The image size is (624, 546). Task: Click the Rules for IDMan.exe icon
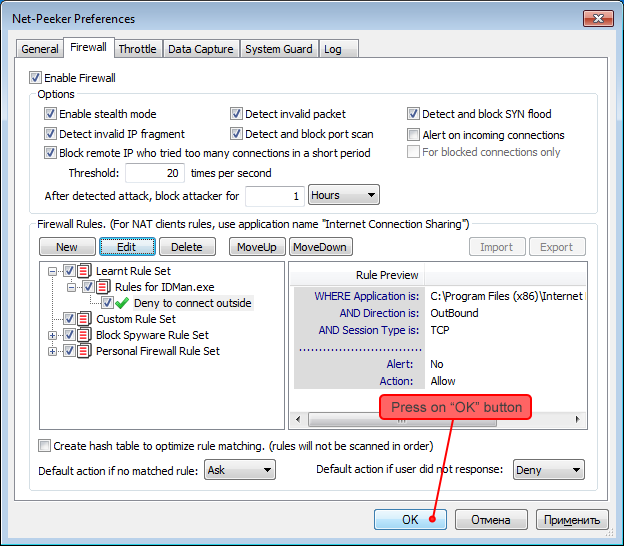pyautogui.click(x=104, y=287)
